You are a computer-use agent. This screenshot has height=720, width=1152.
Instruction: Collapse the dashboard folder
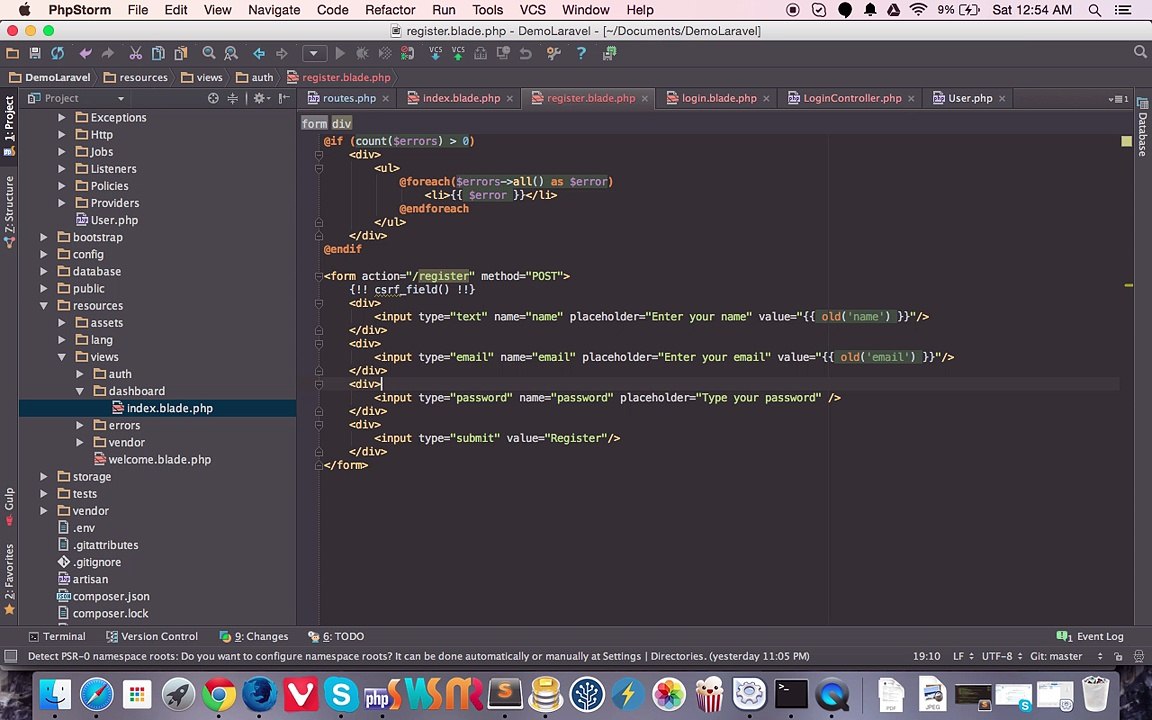click(80, 391)
